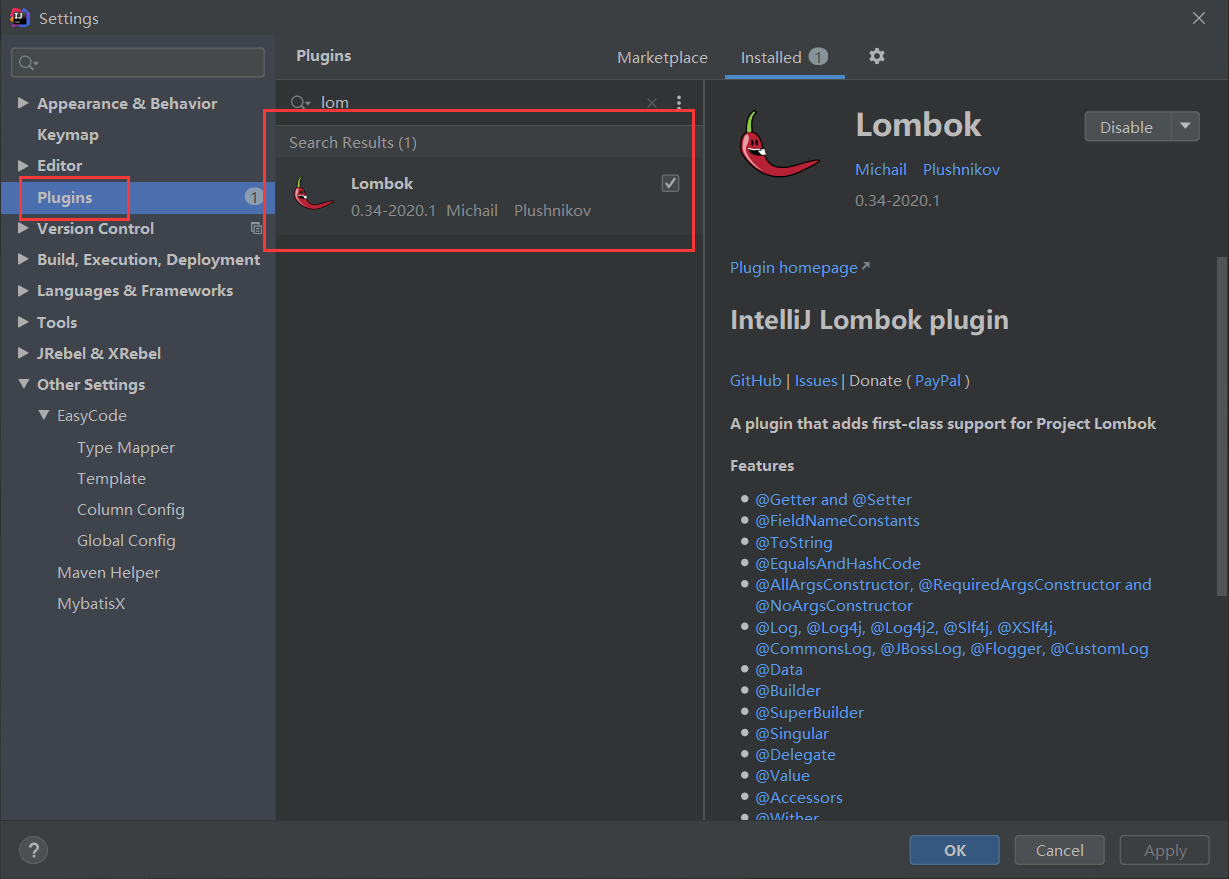Click the OK button
1229x879 pixels.
(x=955, y=850)
